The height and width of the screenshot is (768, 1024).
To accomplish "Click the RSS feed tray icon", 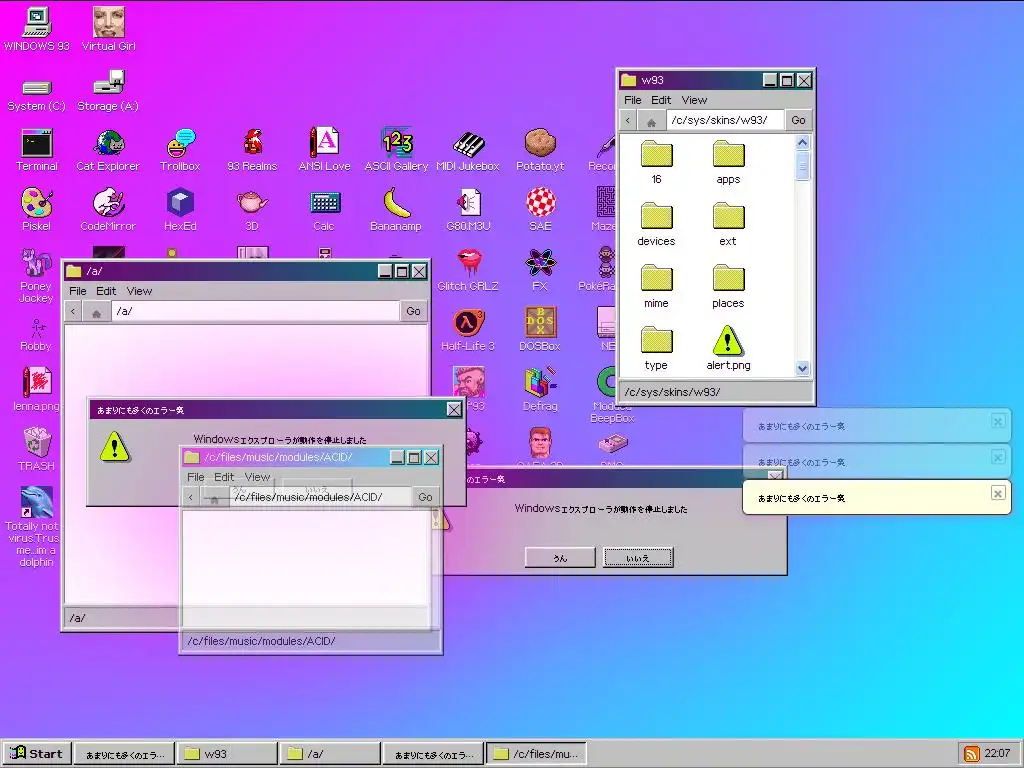I will pyautogui.click(x=971, y=754).
